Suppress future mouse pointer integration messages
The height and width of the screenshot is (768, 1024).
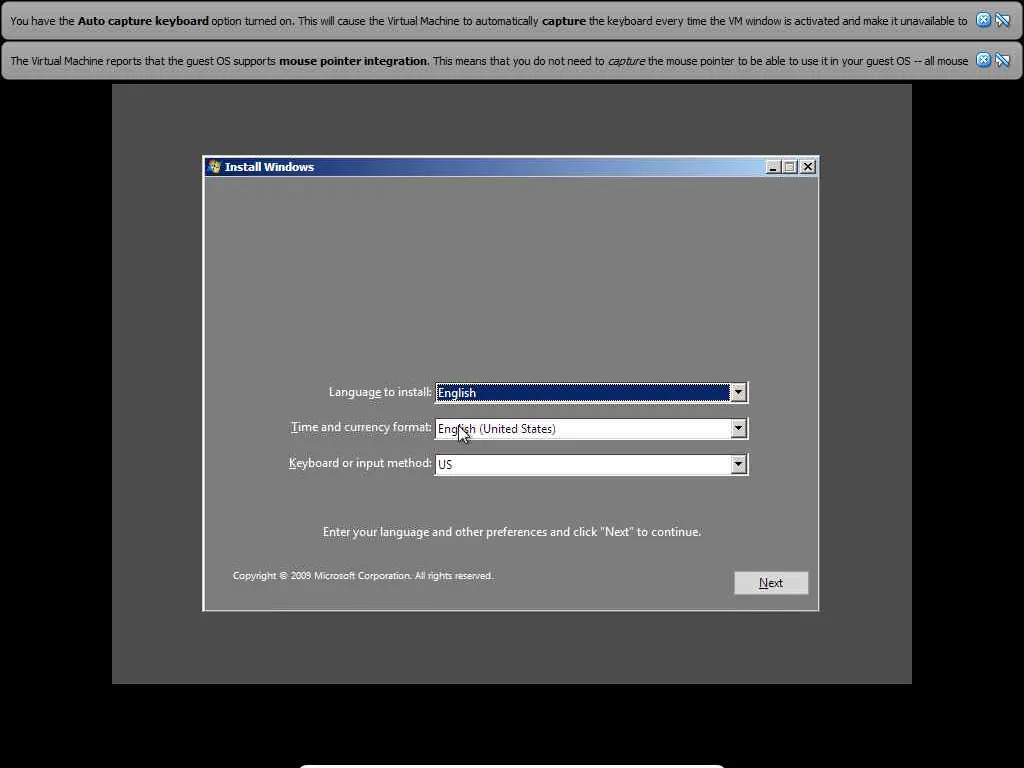click(x=1002, y=60)
